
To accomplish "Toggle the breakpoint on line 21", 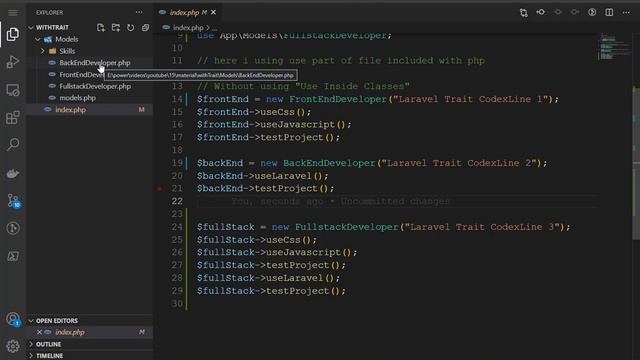I will 160,189.
